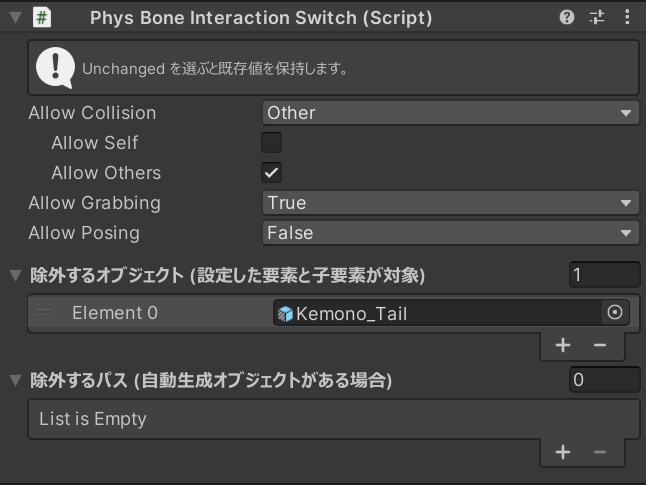The width and height of the screenshot is (646, 485).
Task: Click the object picker circle for Element 0
Action: point(615,313)
